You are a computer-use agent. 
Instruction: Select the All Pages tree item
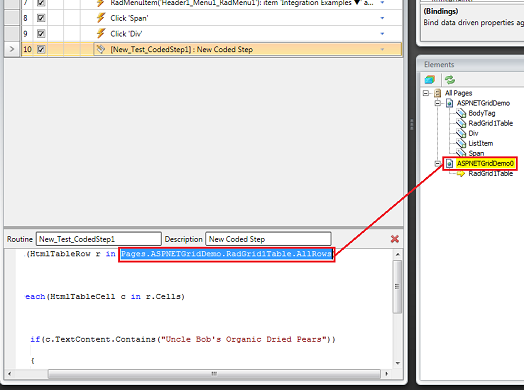click(458, 93)
